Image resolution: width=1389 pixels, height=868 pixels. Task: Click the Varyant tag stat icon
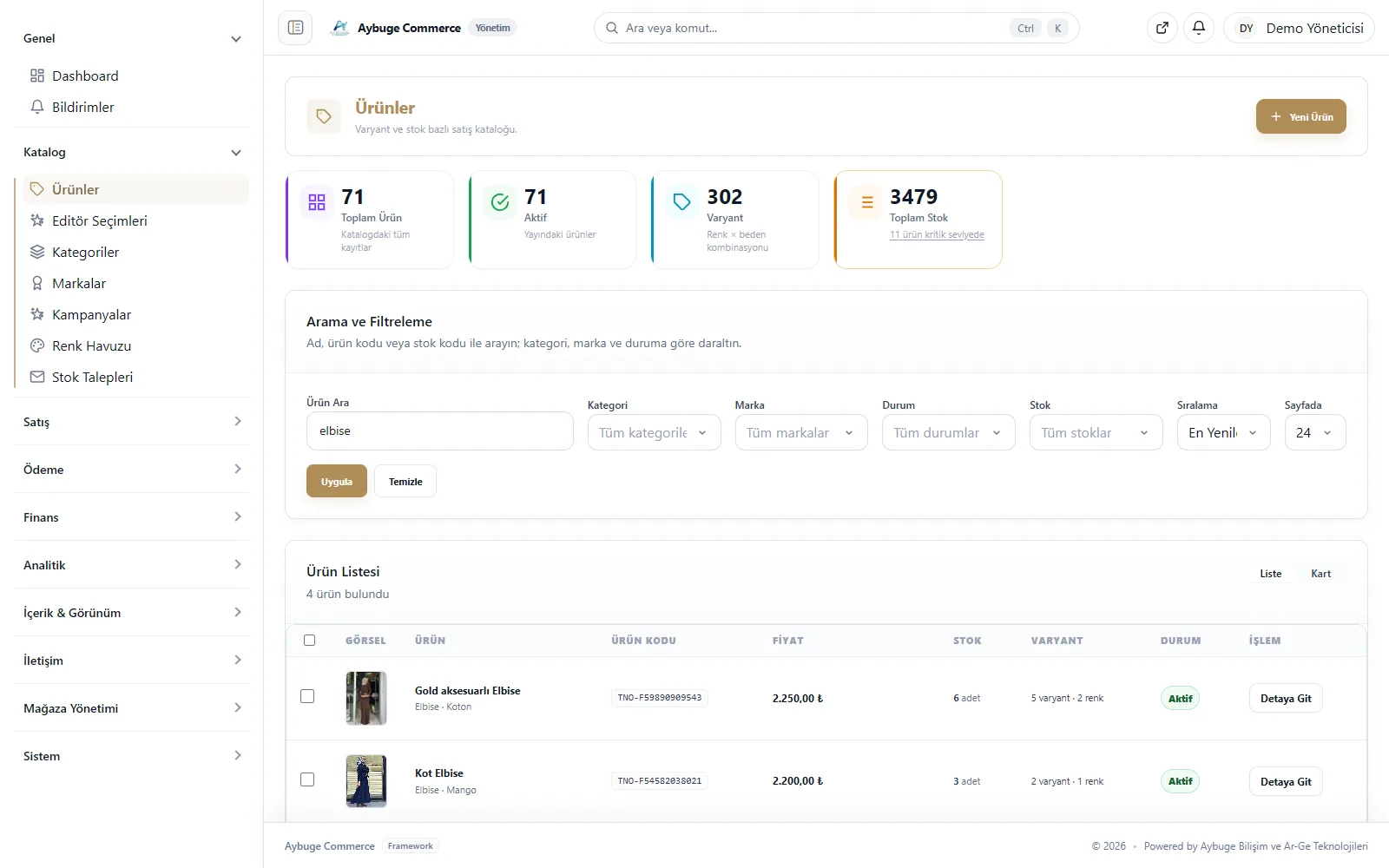[682, 202]
